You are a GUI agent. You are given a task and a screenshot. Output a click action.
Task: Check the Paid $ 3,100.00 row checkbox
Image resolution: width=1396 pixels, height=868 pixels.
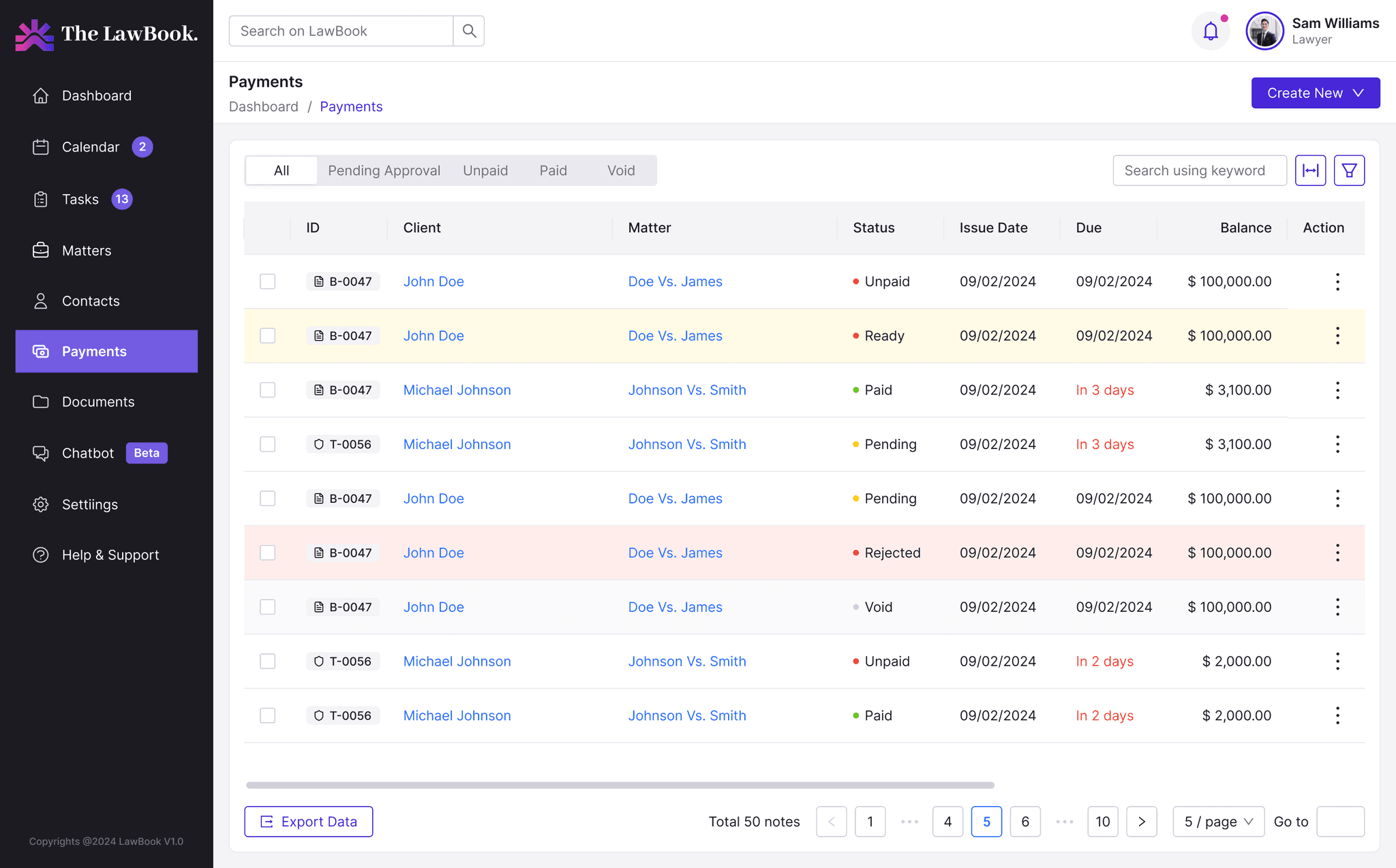coord(267,390)
